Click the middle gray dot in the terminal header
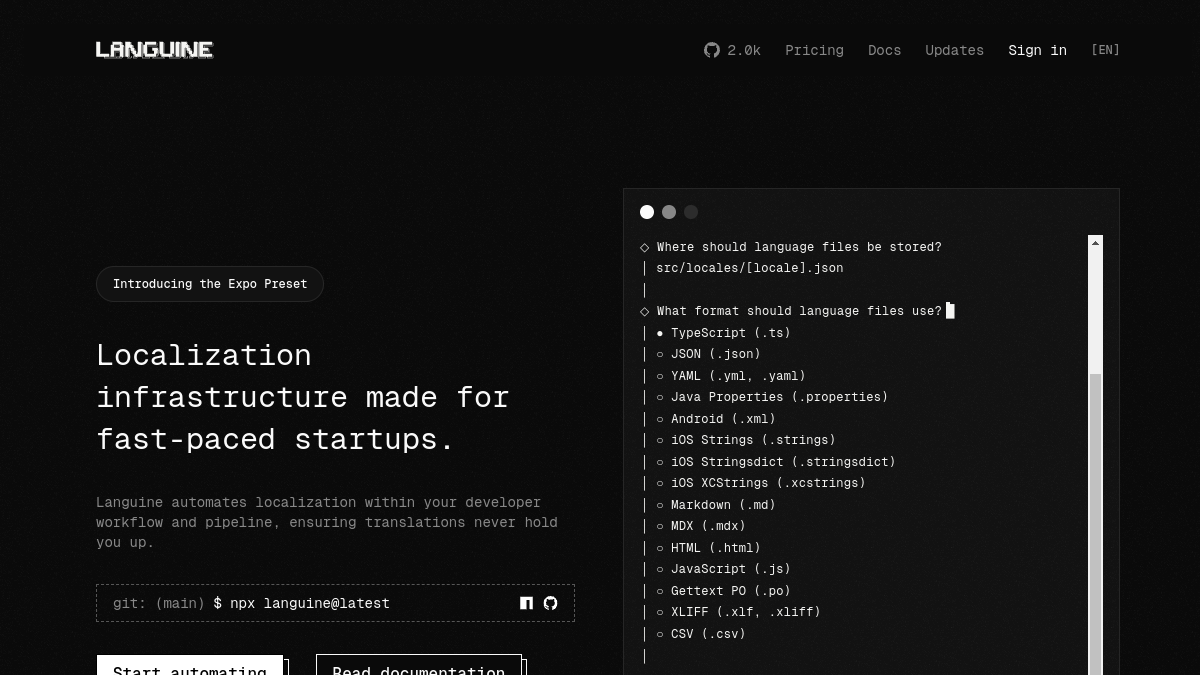Screen dimensions: 1200x675 (669, 212)
